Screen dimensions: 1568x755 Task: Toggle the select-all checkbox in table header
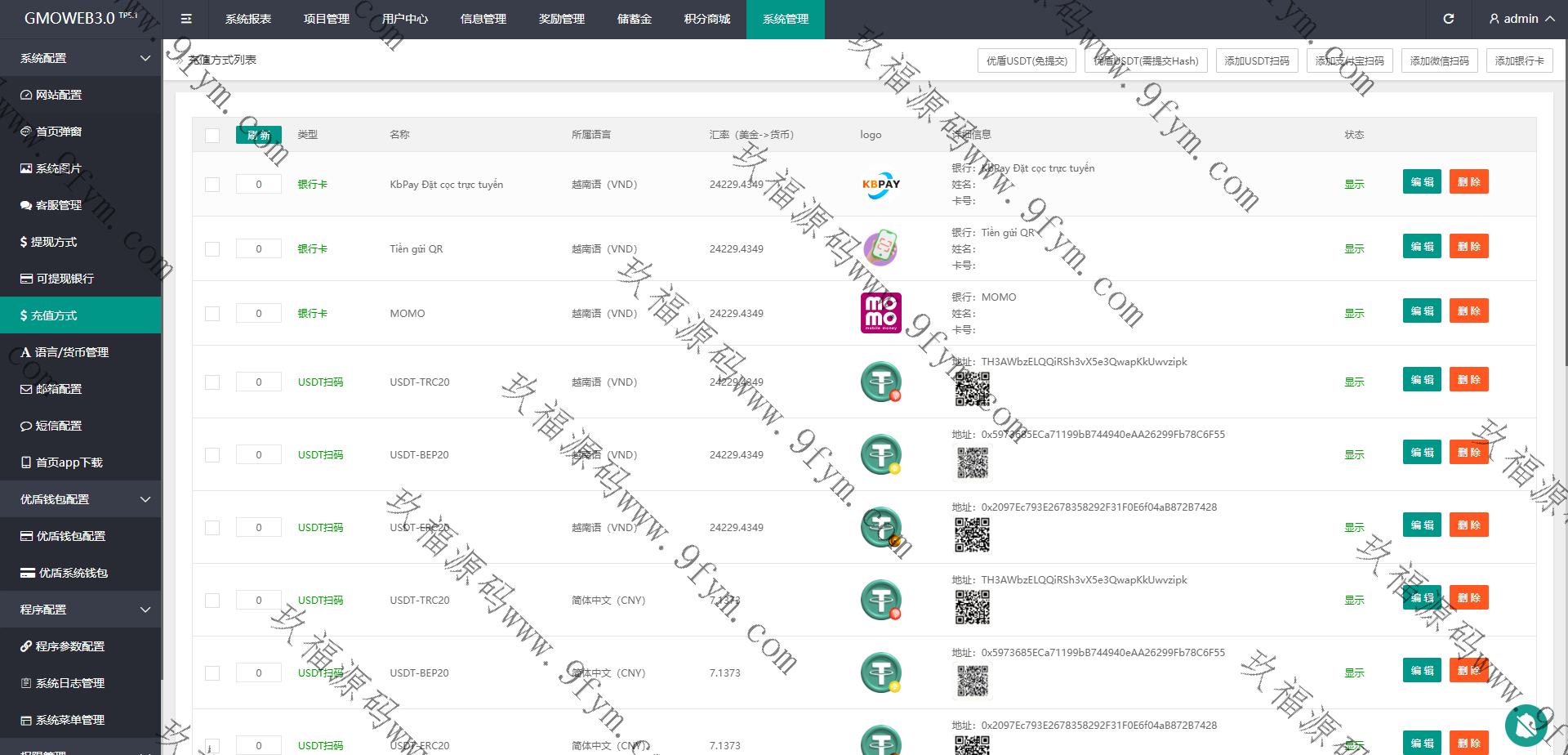click(212, 136)
